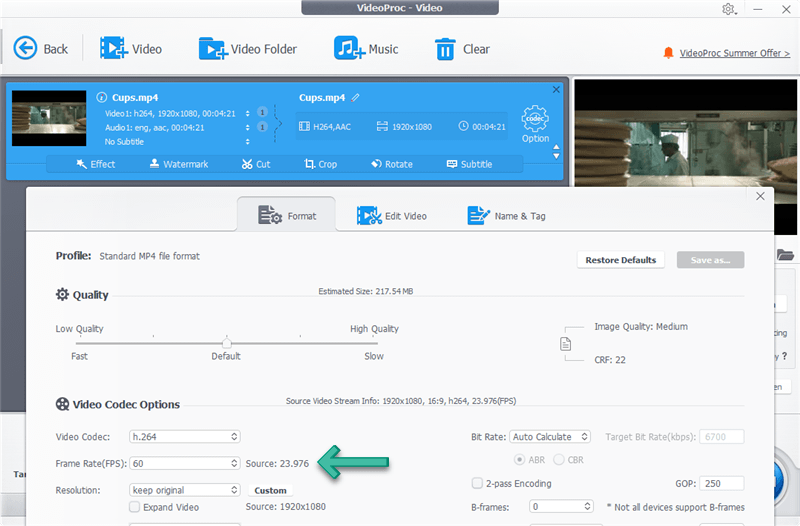Viewport: 800px width, 526px height.
Task: Open the Watermark tool
Action: pos(179,164)
